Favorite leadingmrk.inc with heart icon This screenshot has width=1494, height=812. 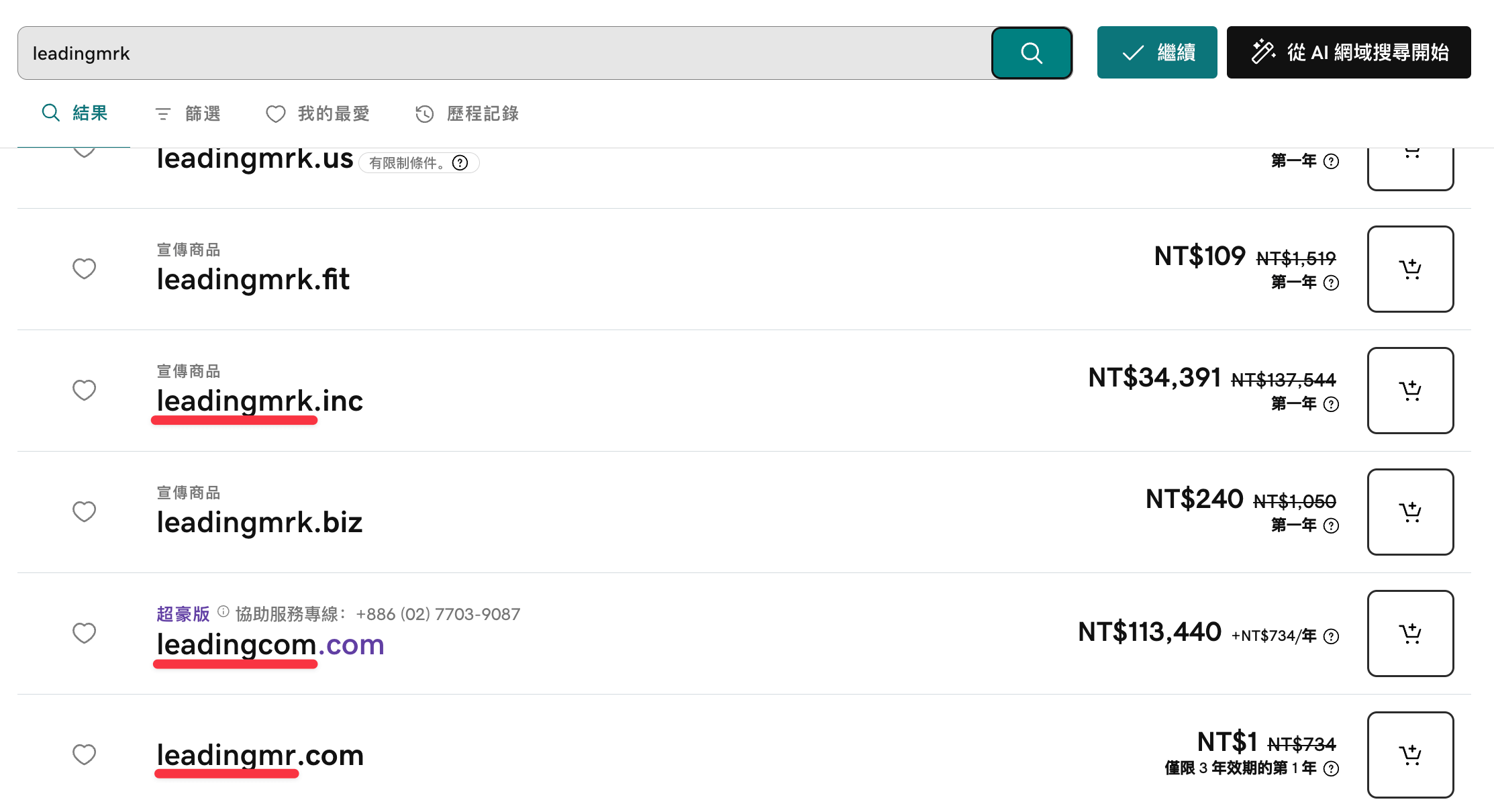click(x=84, y=391)
